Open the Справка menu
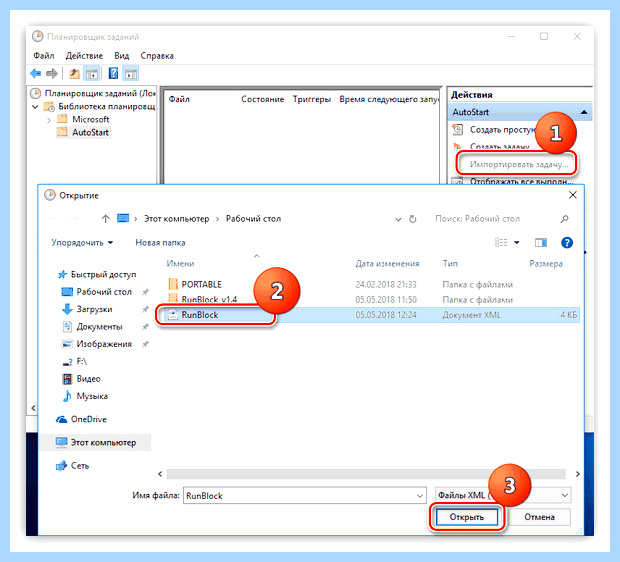This screenshot has height=562, width=620. [x=157, y=56]
